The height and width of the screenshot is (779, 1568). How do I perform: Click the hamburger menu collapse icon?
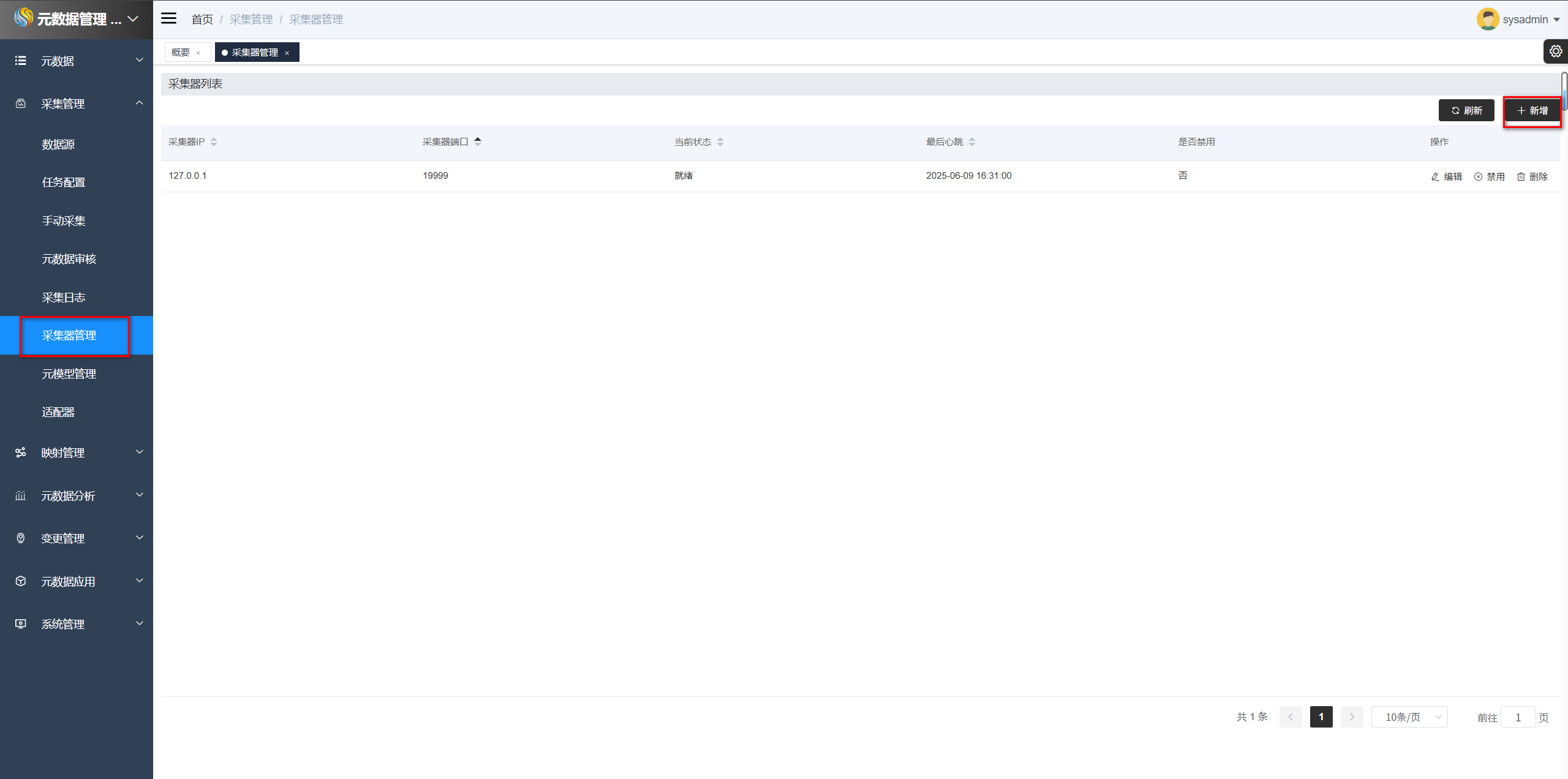(x=168, y=18)
